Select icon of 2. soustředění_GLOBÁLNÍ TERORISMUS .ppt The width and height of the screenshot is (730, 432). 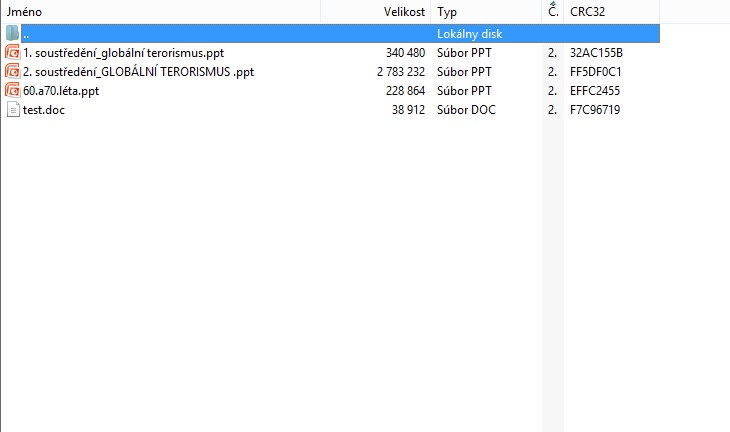[x=13, y=72]
